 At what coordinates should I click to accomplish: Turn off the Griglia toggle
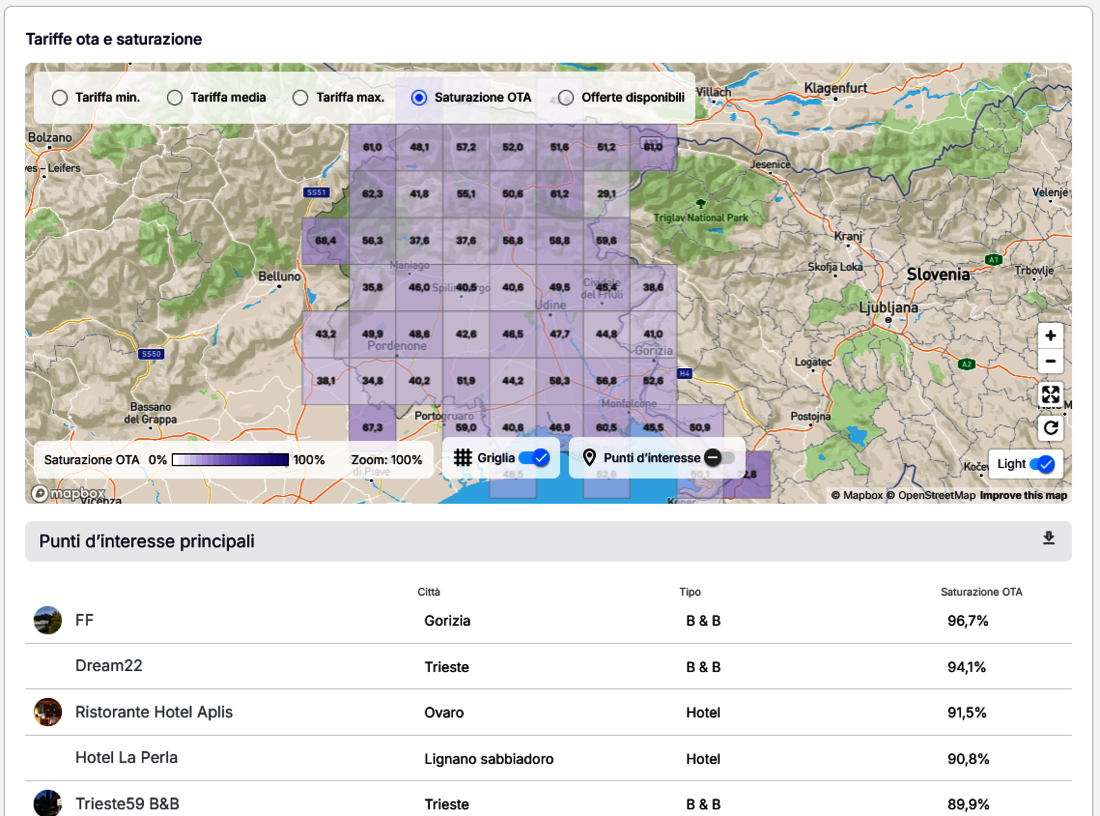pyautogui.click(x=535, y=458)
